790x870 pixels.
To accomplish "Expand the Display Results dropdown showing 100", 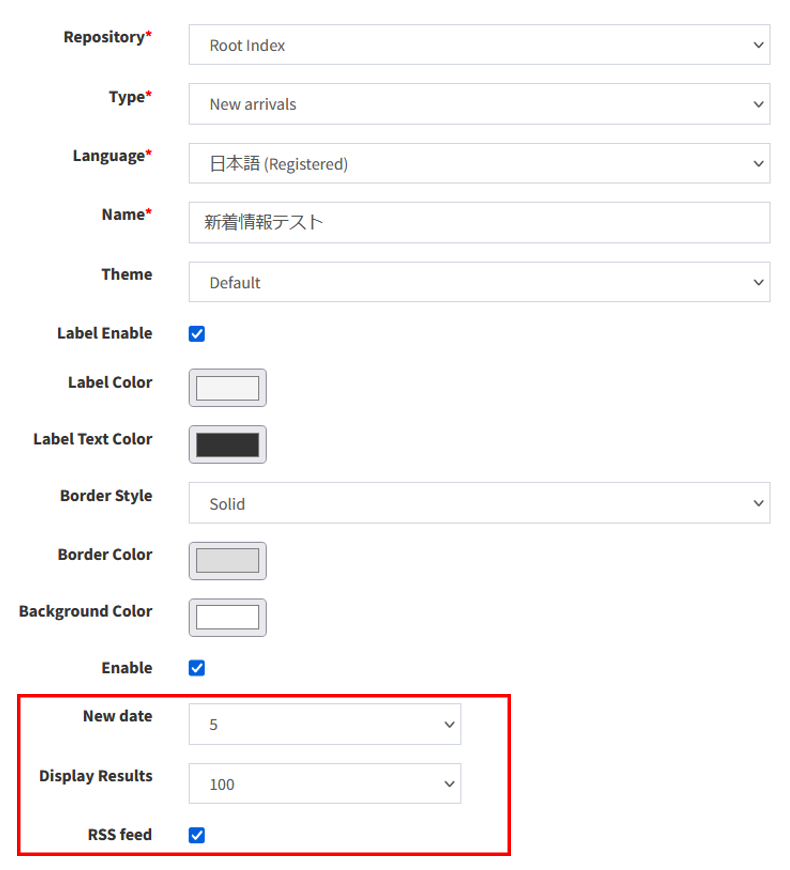I will tap(324, 785).
